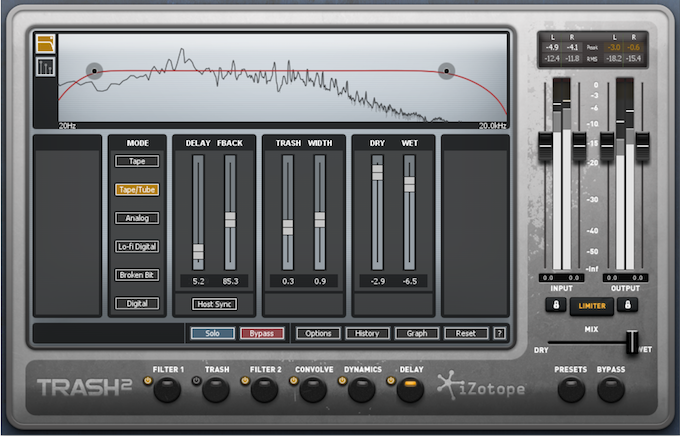Click the feedback value 85.3 field

pyautogui.click(x=230, y=281)
